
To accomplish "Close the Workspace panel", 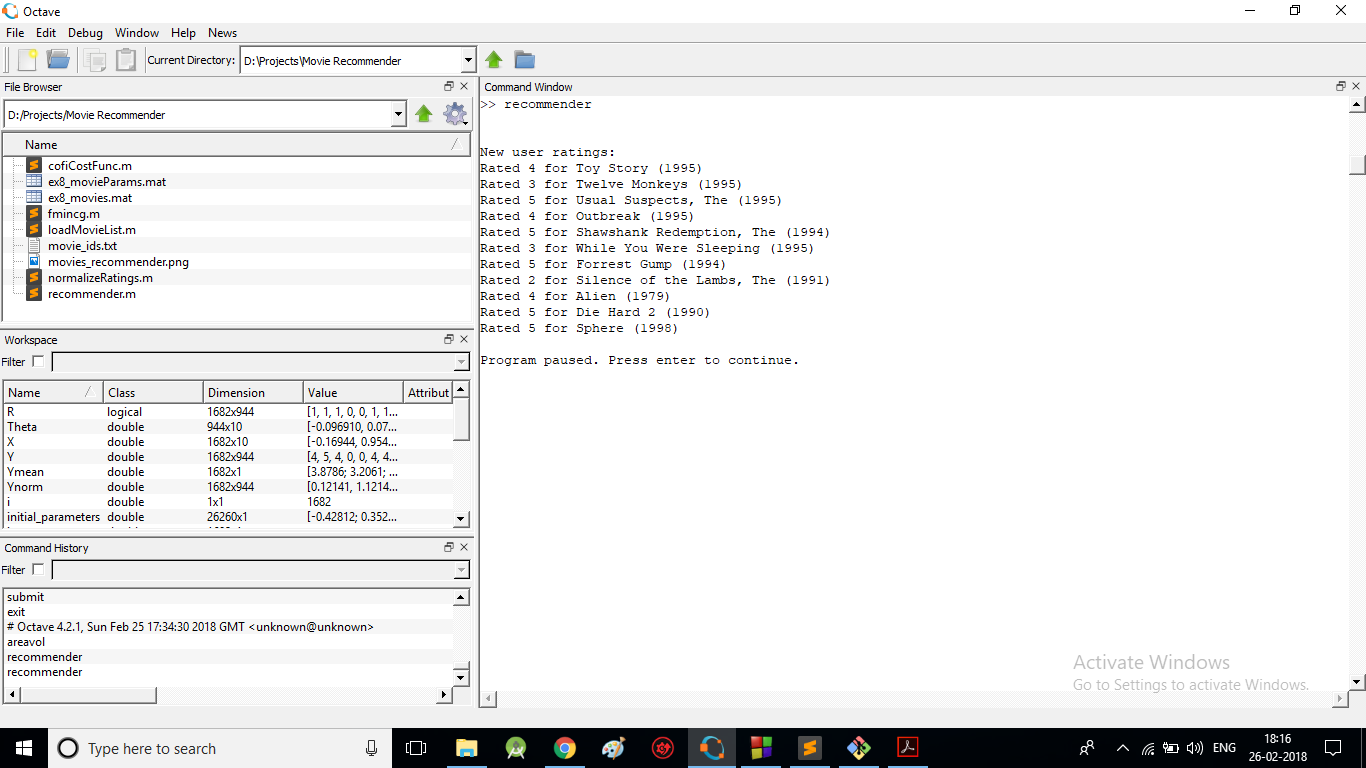I will (x=464, y=340).
